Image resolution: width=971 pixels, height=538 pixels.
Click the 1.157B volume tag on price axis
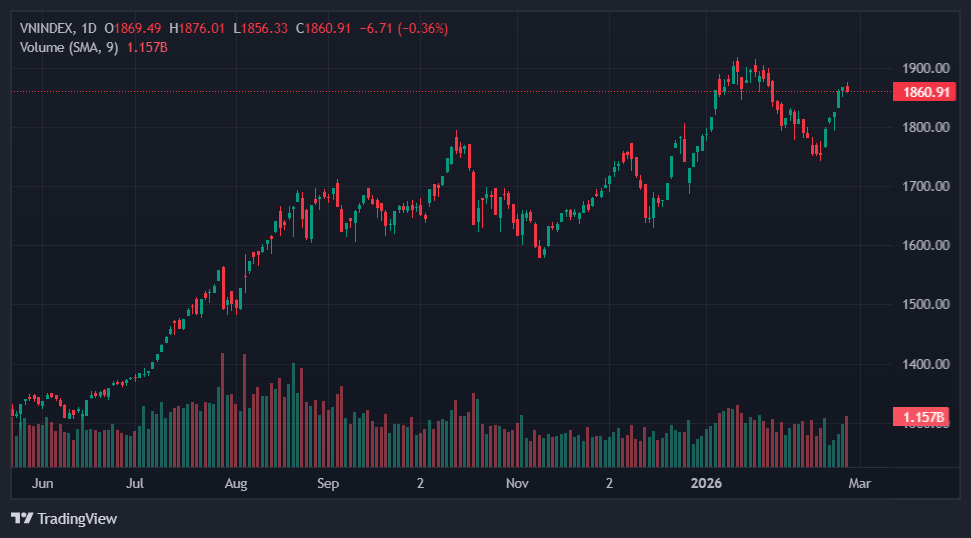(x=924, y=416)
